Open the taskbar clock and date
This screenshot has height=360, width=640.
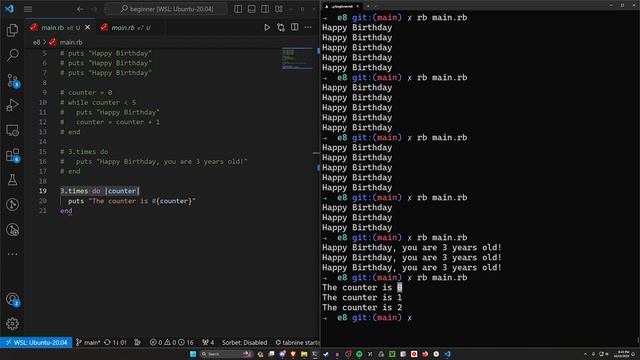click(x=622, y=354)
